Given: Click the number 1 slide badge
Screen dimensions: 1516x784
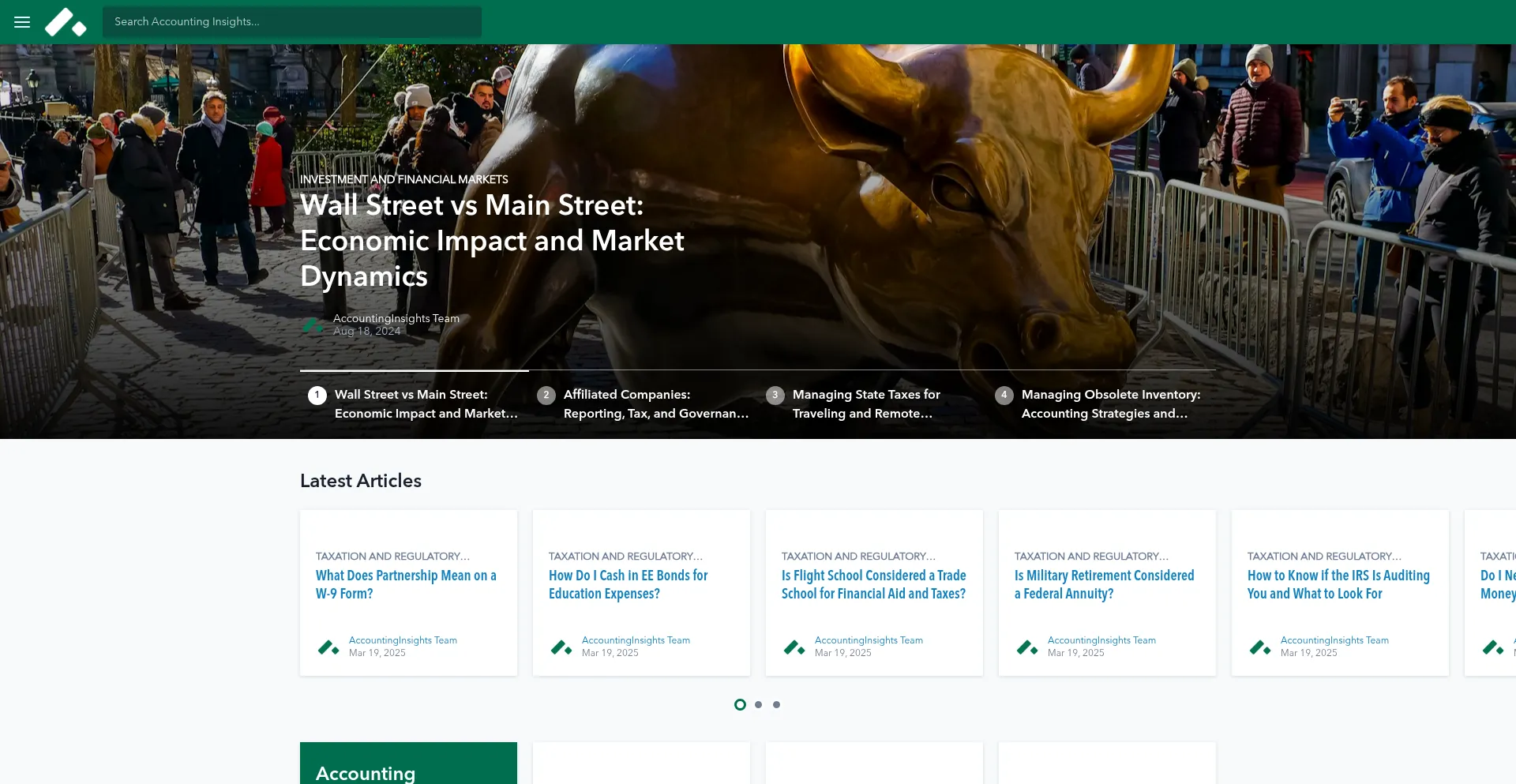Looking at the screenshot, I should point(317,395).
